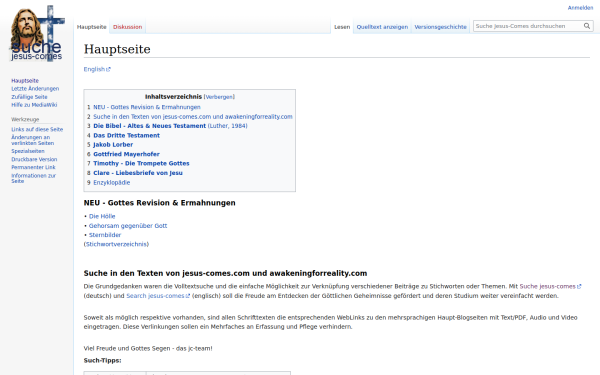Click the Werkzeuge sidebar heading

25,119
